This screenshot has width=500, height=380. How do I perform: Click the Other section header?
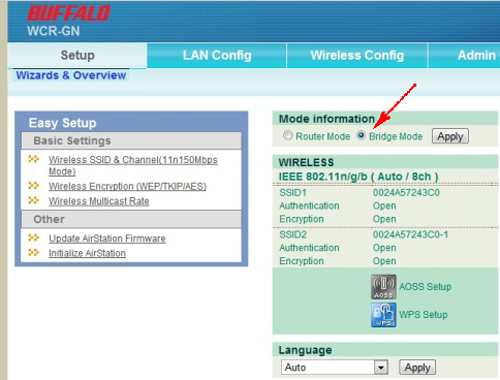pos(131,219)
